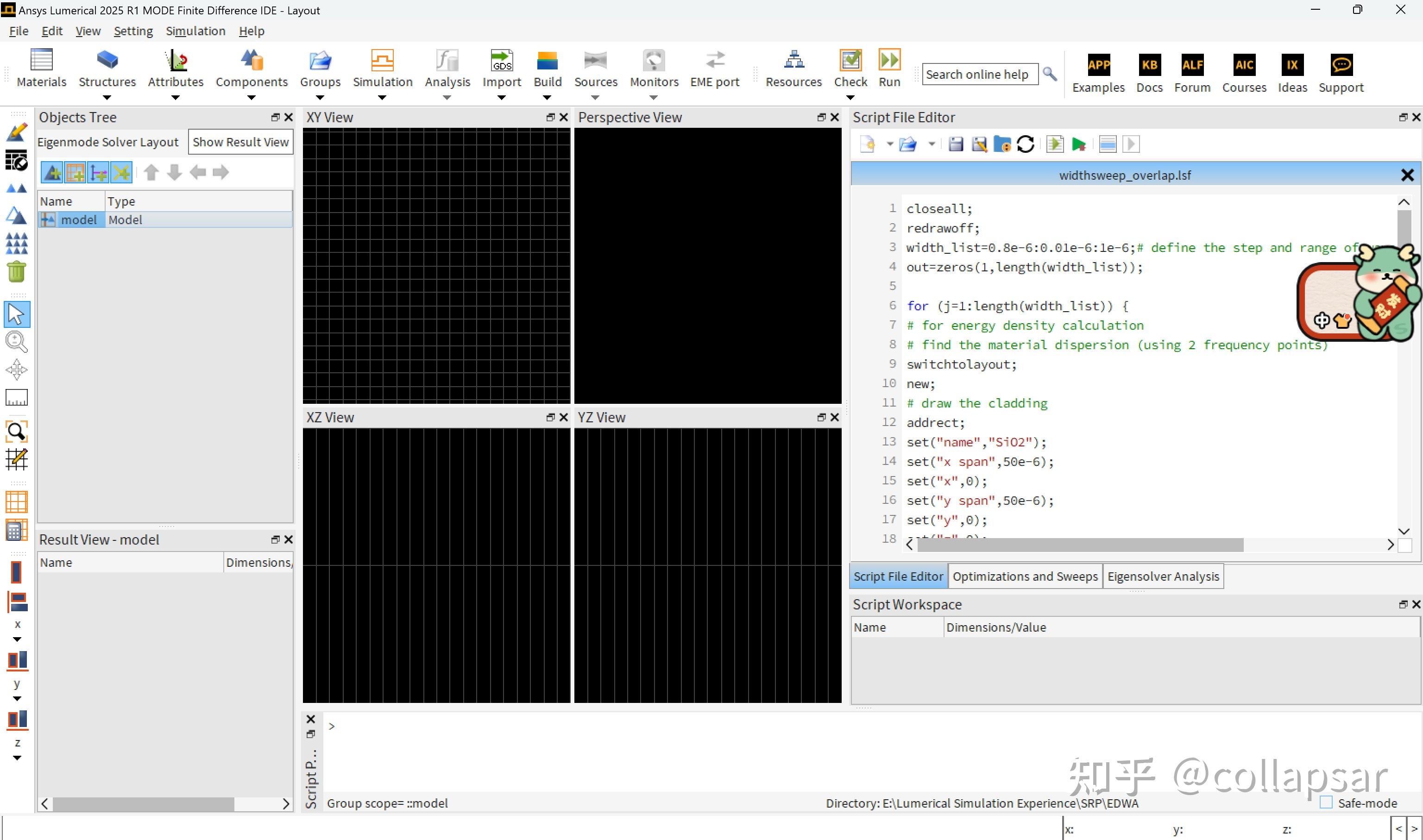Expand the open-script dropdown arrow in the script editor

932,144
